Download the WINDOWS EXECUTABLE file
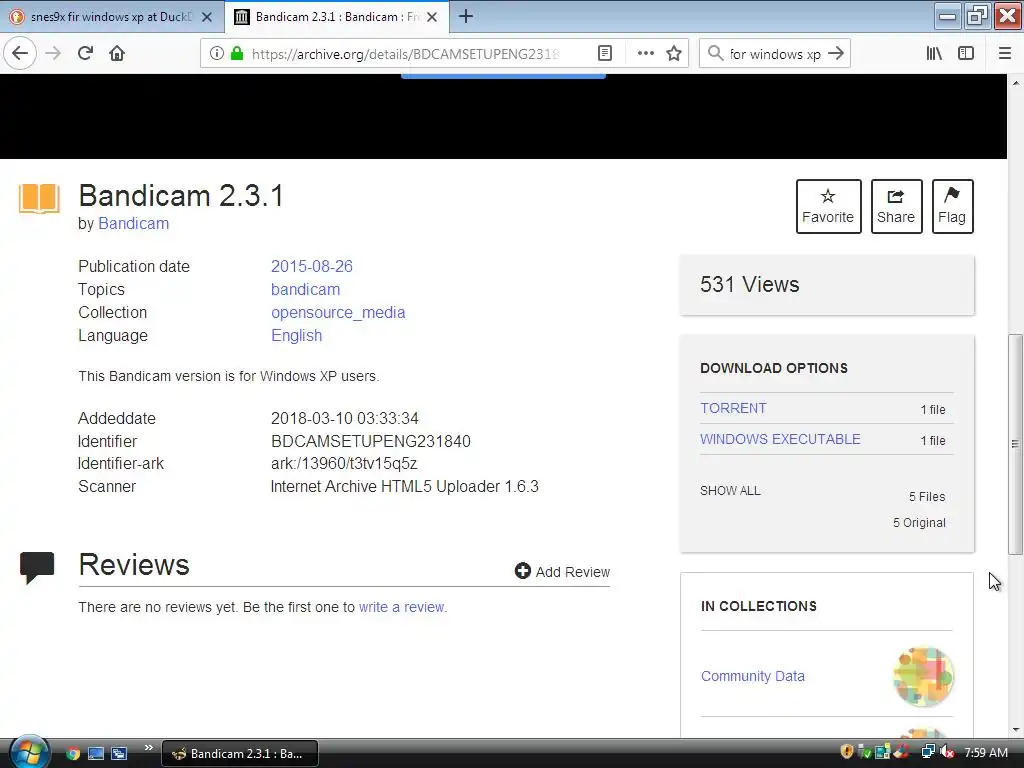Screen dimensions: 1024x768 (x=780, y=439)
